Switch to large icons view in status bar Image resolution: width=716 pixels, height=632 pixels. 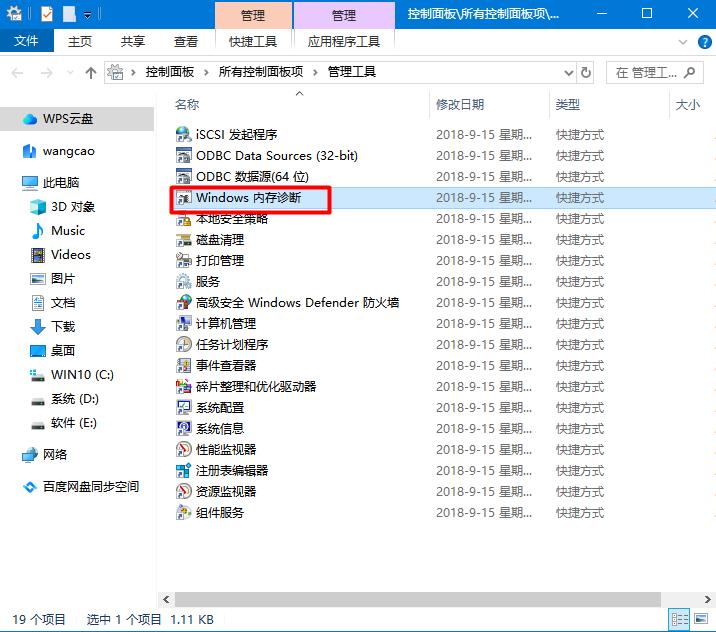pos(702,620)
